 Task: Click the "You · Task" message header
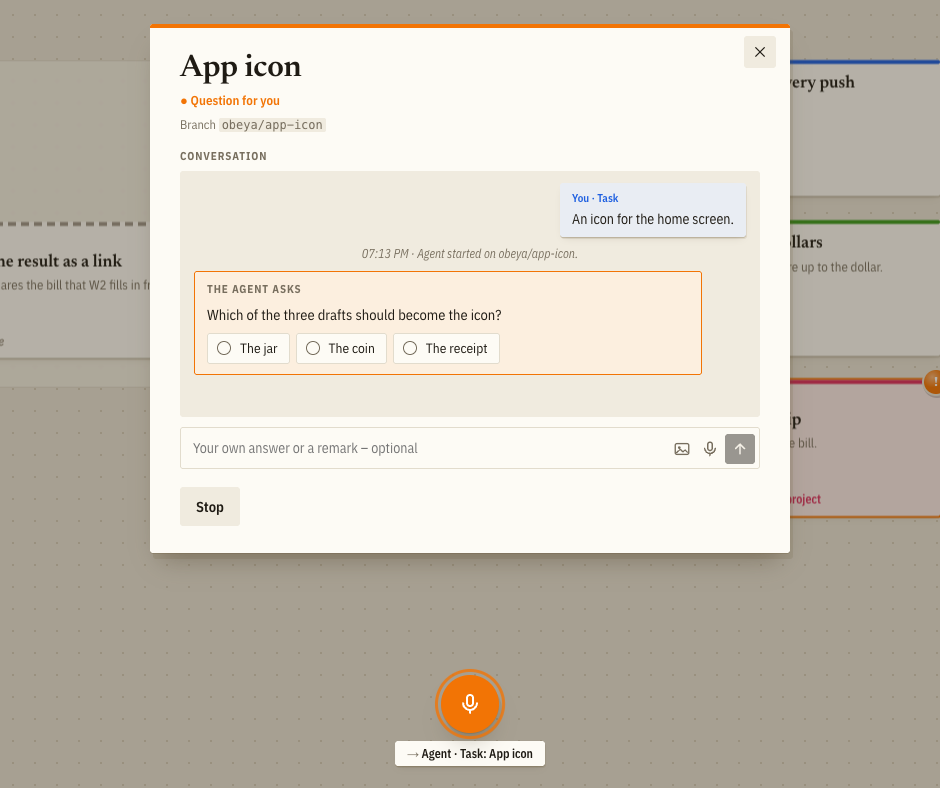tap(595, 198)
